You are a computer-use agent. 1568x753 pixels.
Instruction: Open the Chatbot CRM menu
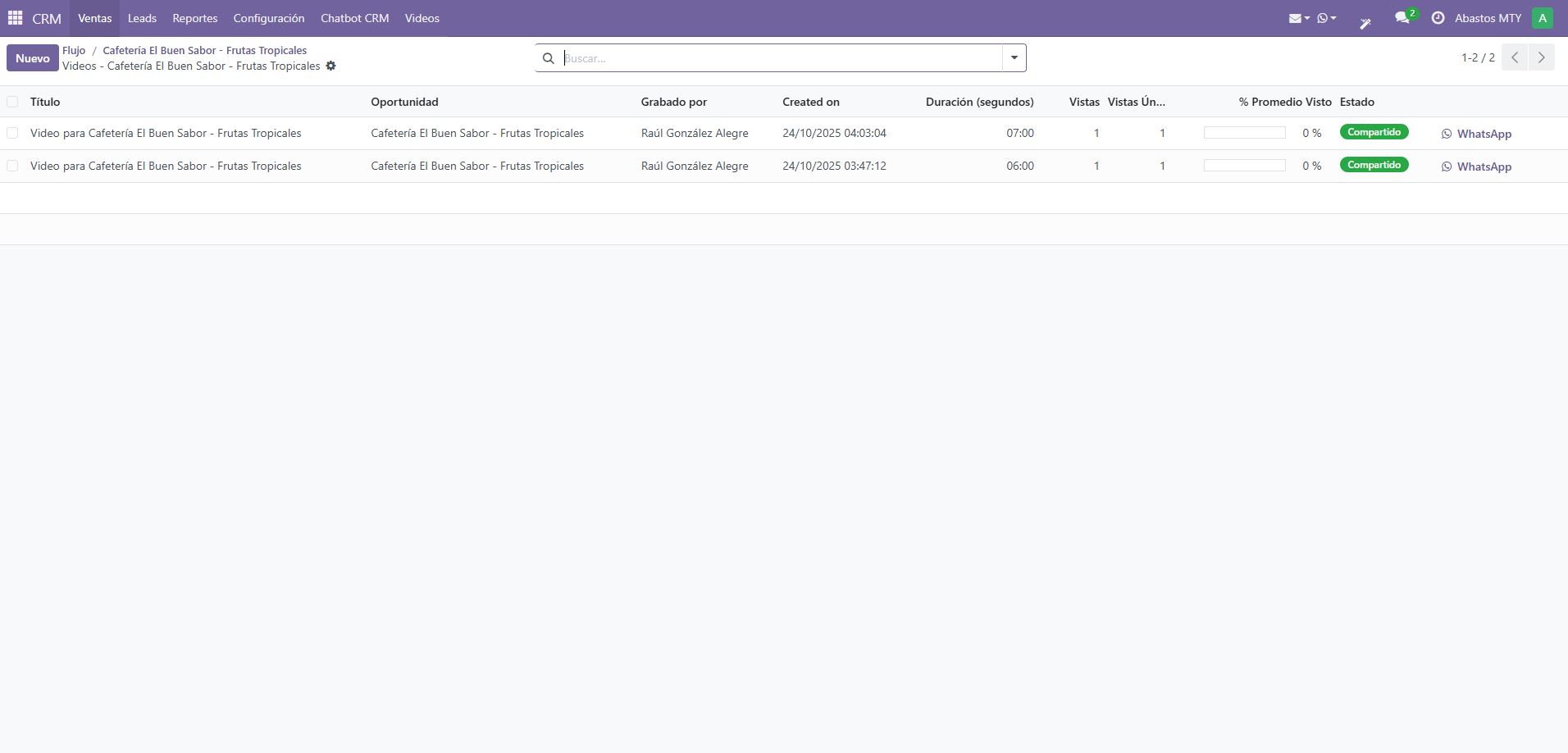click(x=354, y=18)
